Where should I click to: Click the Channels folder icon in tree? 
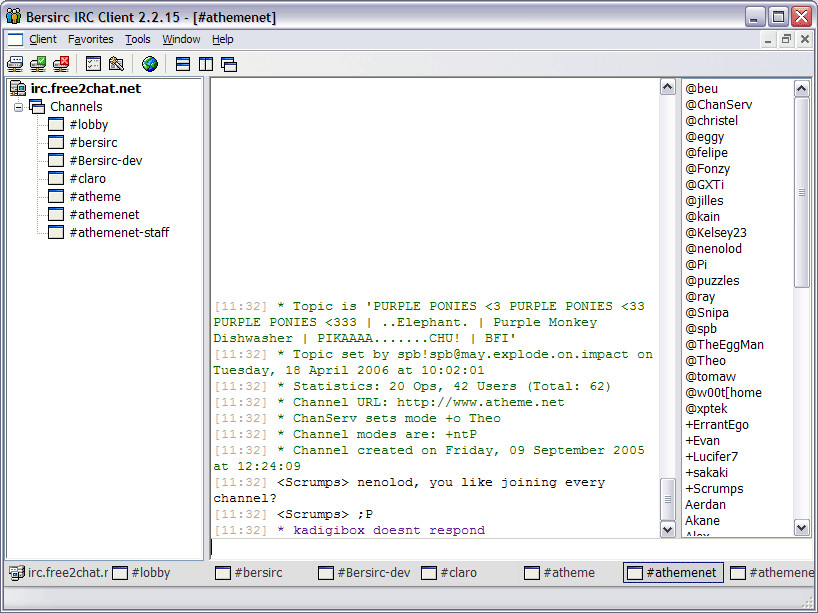point(37,106)
